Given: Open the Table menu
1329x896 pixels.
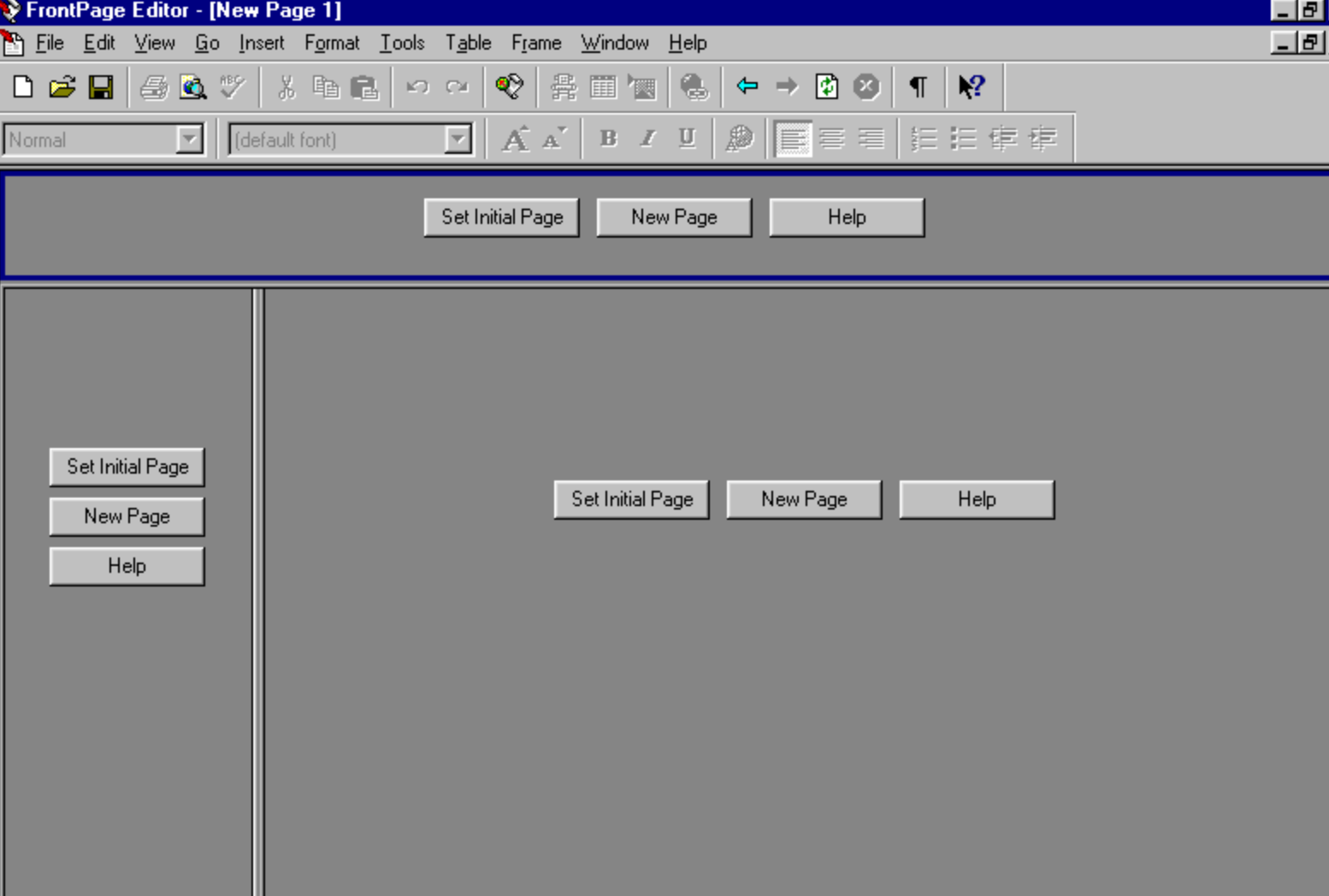Looking at the screenshot, I should click(x=468, y=43).
